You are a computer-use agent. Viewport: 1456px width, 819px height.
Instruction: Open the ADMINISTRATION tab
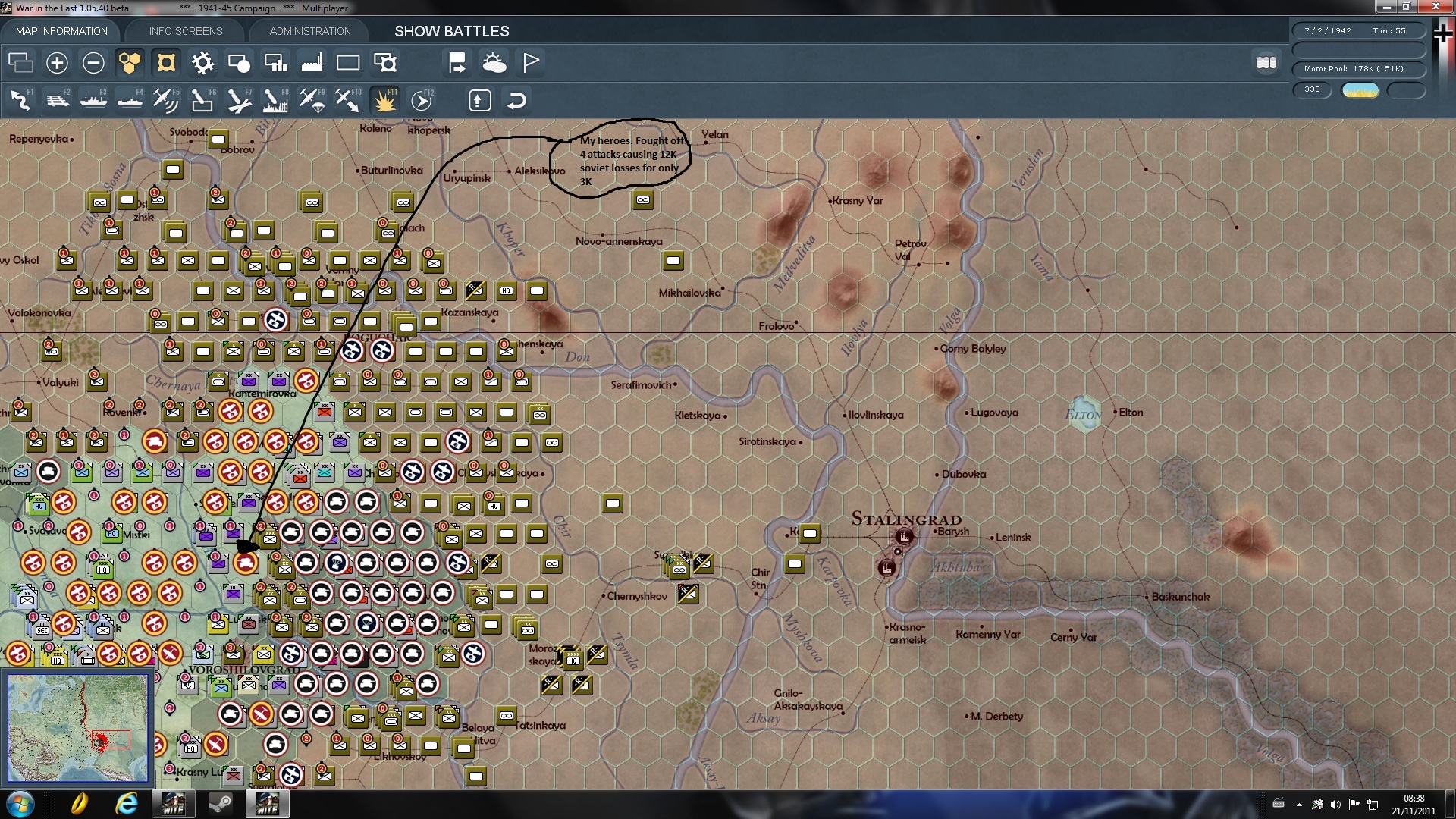310,31
